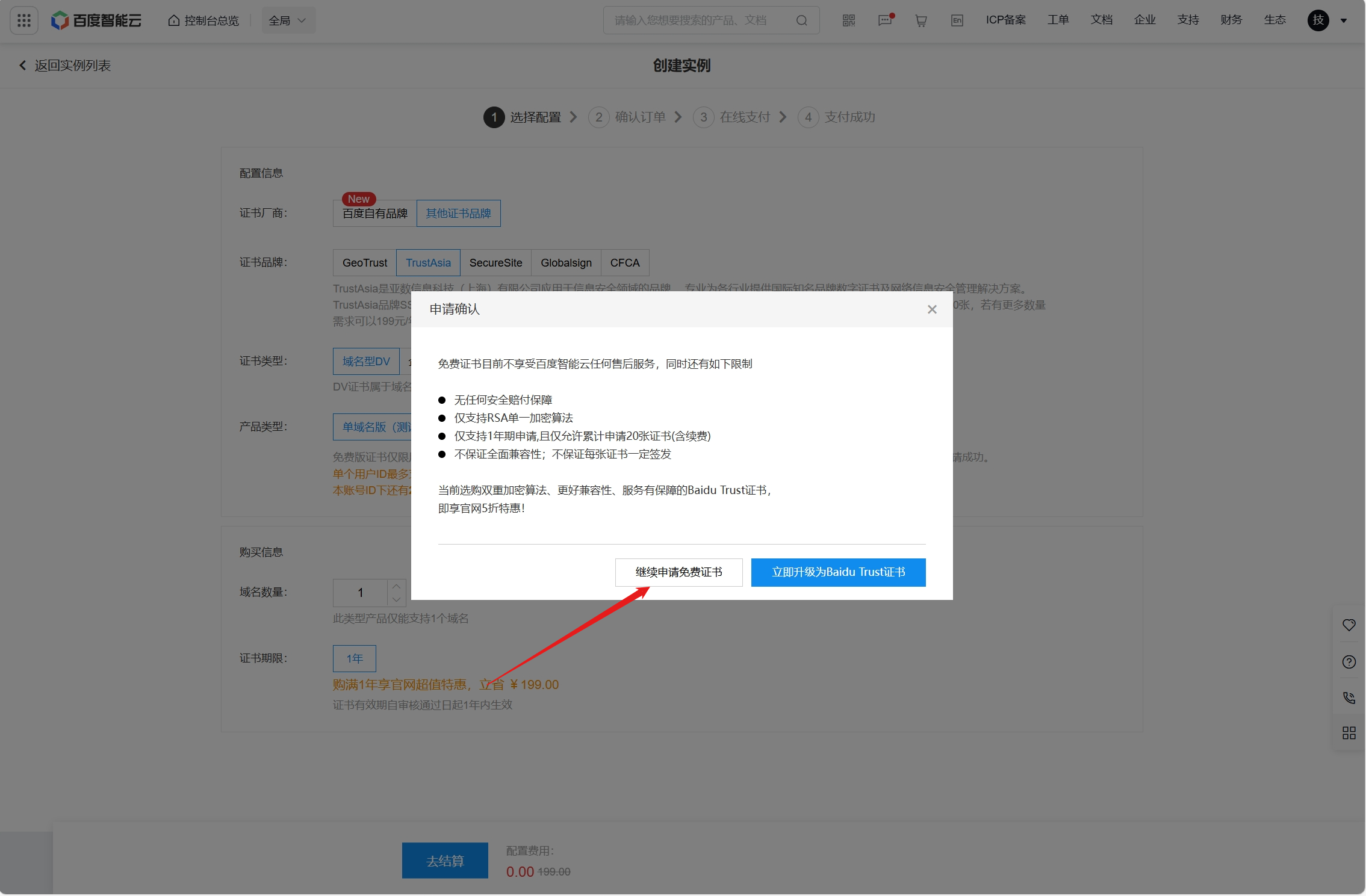The width and height of the screenshot is (1366, 896).
Task: Select the SecureSite brand
Action: [496, 263]
